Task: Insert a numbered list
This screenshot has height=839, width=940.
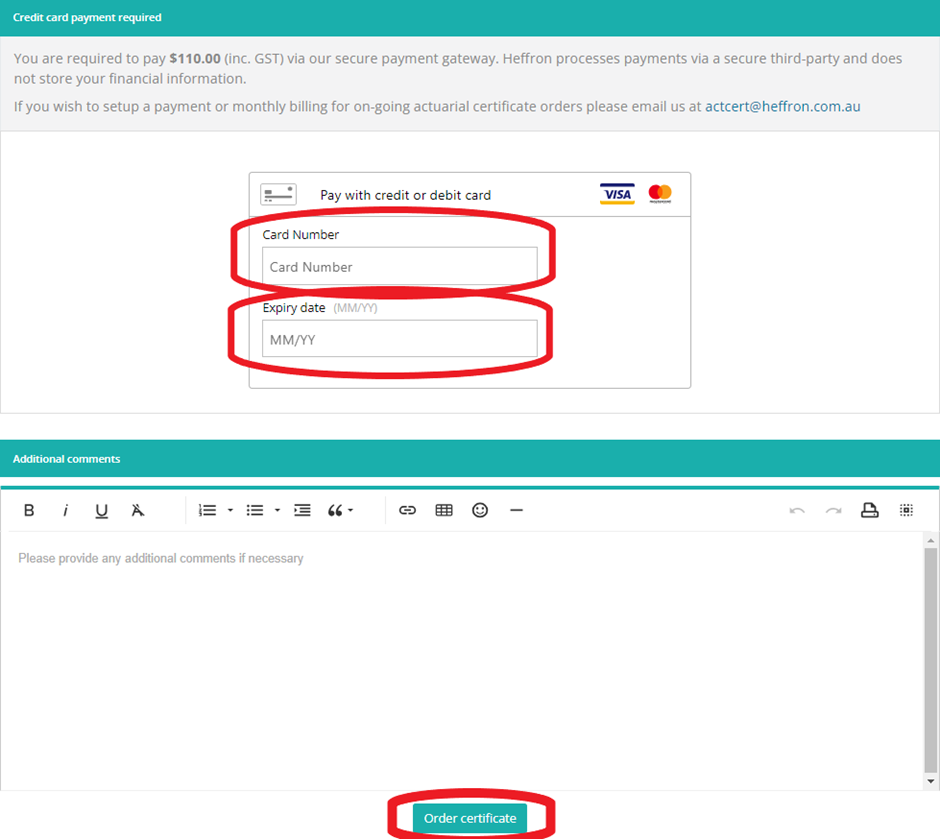Action: pyautogui.click(x=207, y=511)
